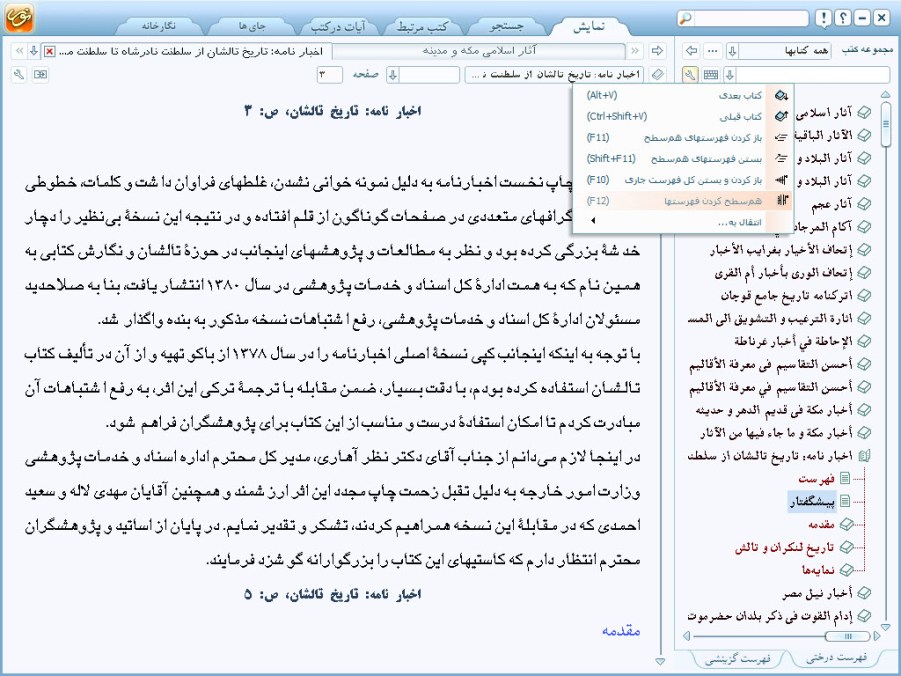Expand the مقدمه tree node
Image resolution: width=901 pixels, height=676 pixels.
coord(846,524)
